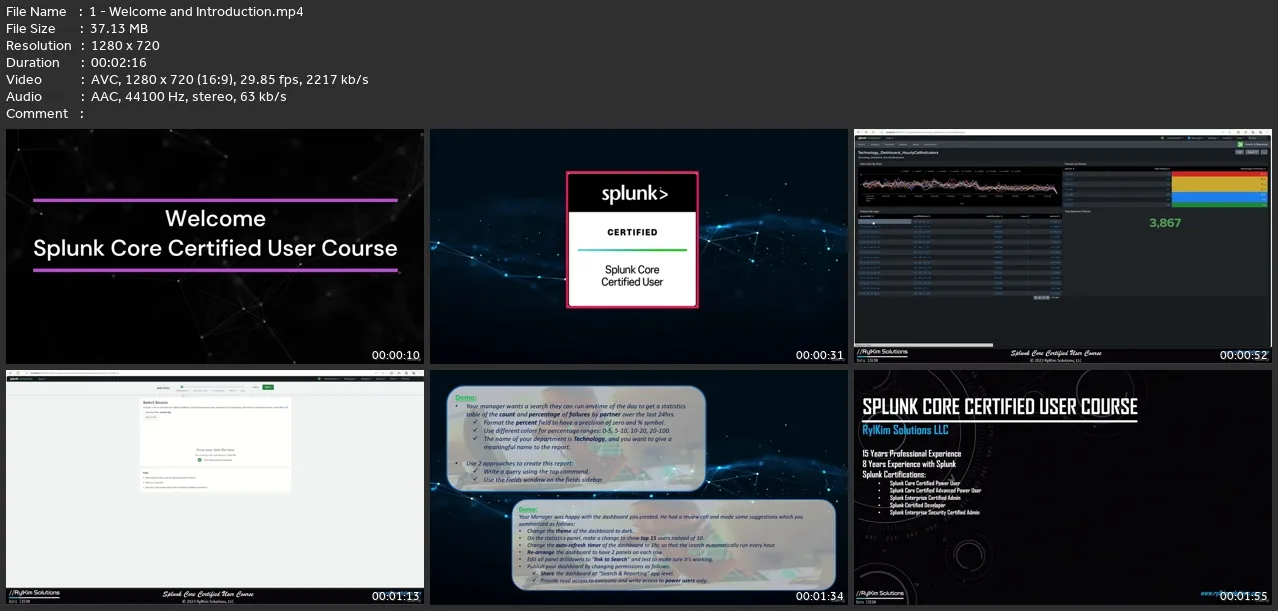This screenshot has width=1278, height=611.
Task: Open the Demo instructions slide thumbnail
Action: coord(639,487)
